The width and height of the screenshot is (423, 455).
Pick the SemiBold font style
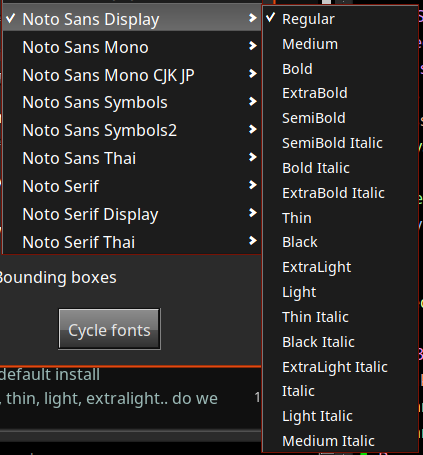click(340, 118)
